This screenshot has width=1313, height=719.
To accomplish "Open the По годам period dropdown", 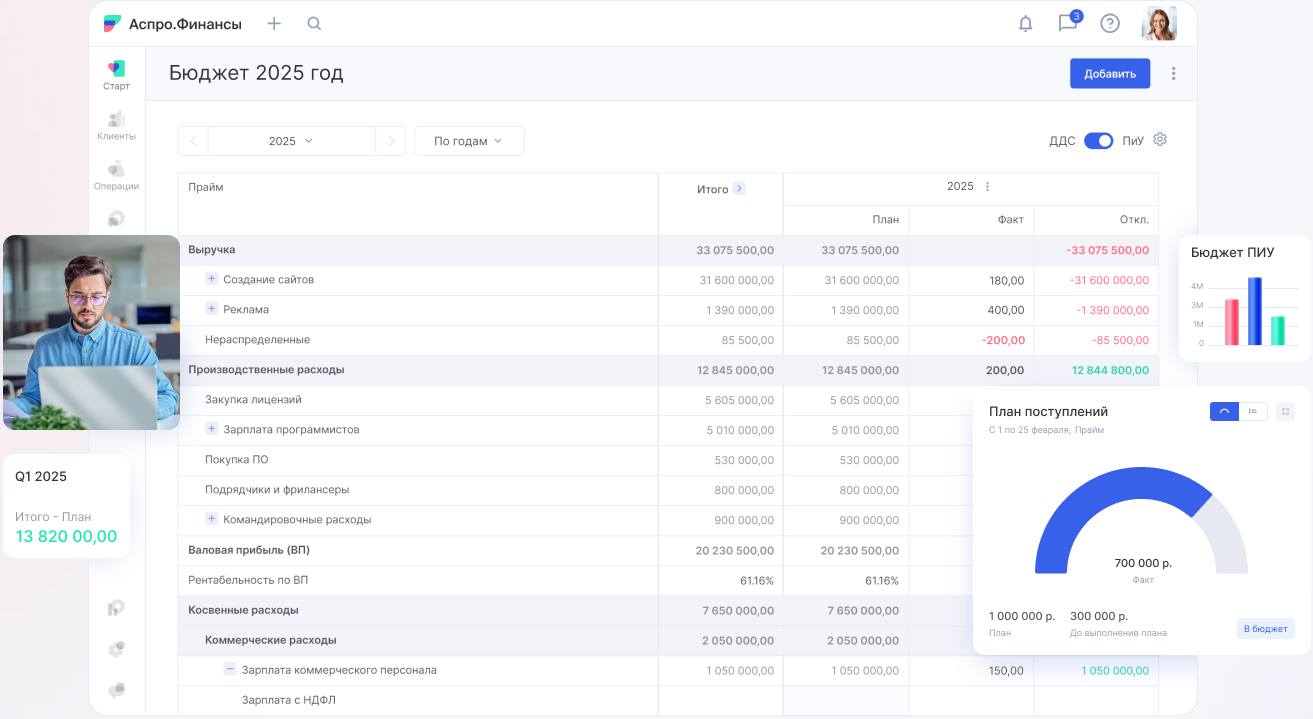I will coord(469,141).
